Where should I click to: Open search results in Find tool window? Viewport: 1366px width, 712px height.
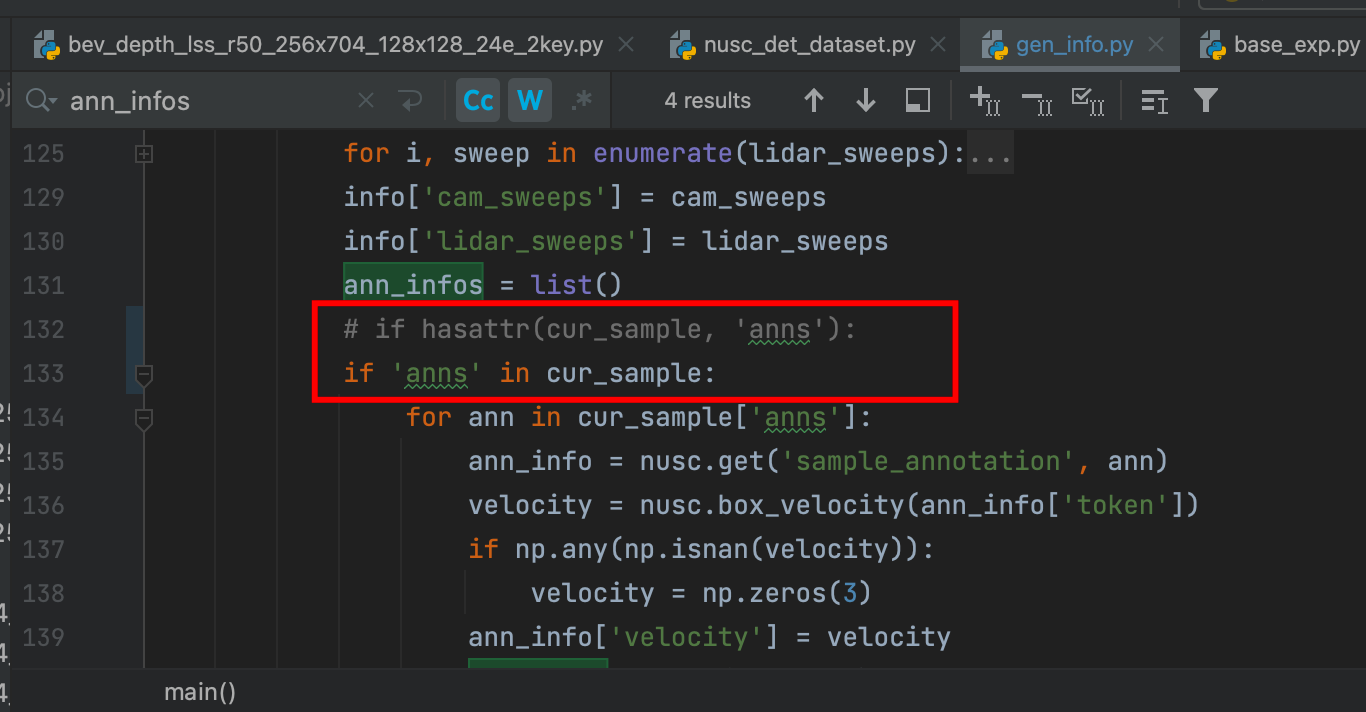point(917,100)
